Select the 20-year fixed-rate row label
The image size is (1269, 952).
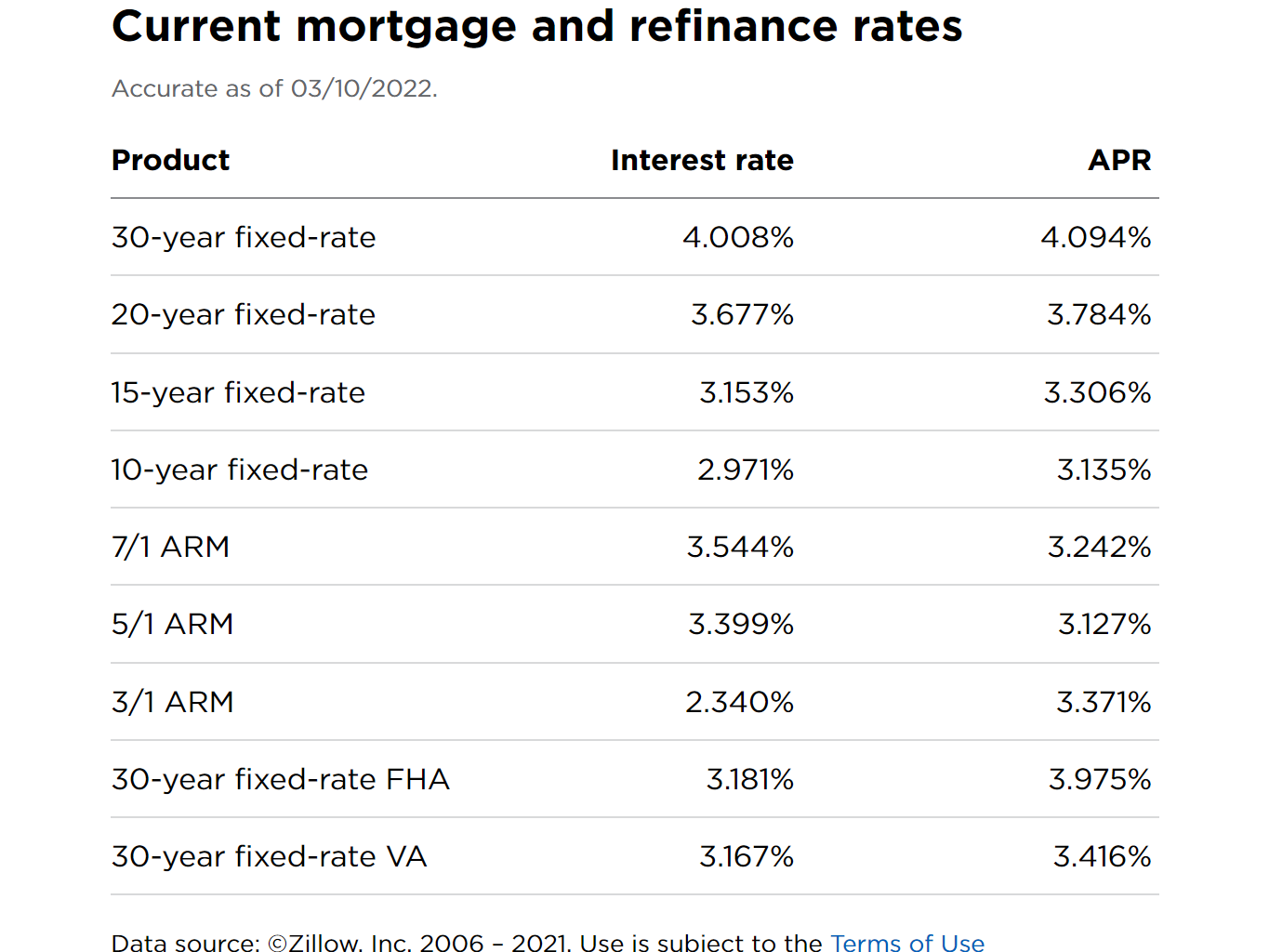244,314
